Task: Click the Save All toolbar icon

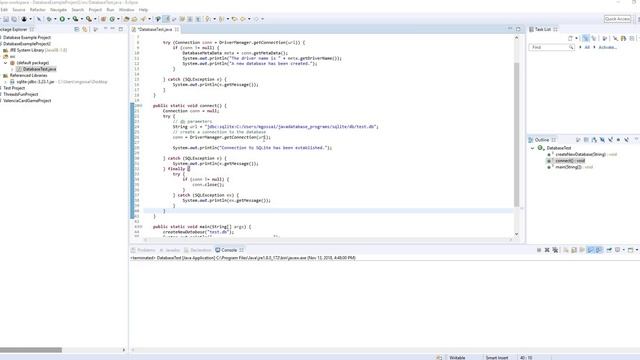Action: click(14, 19)
